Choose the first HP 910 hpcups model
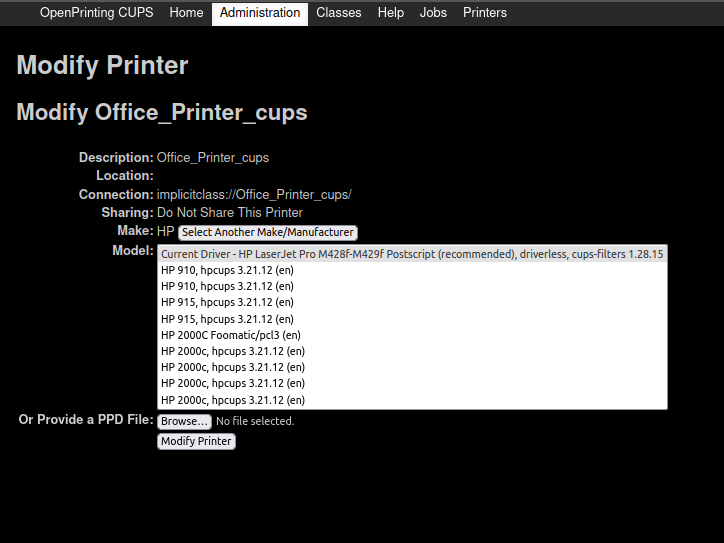The width and height of the screenshot is (724, 543). (x=227, y=270)
